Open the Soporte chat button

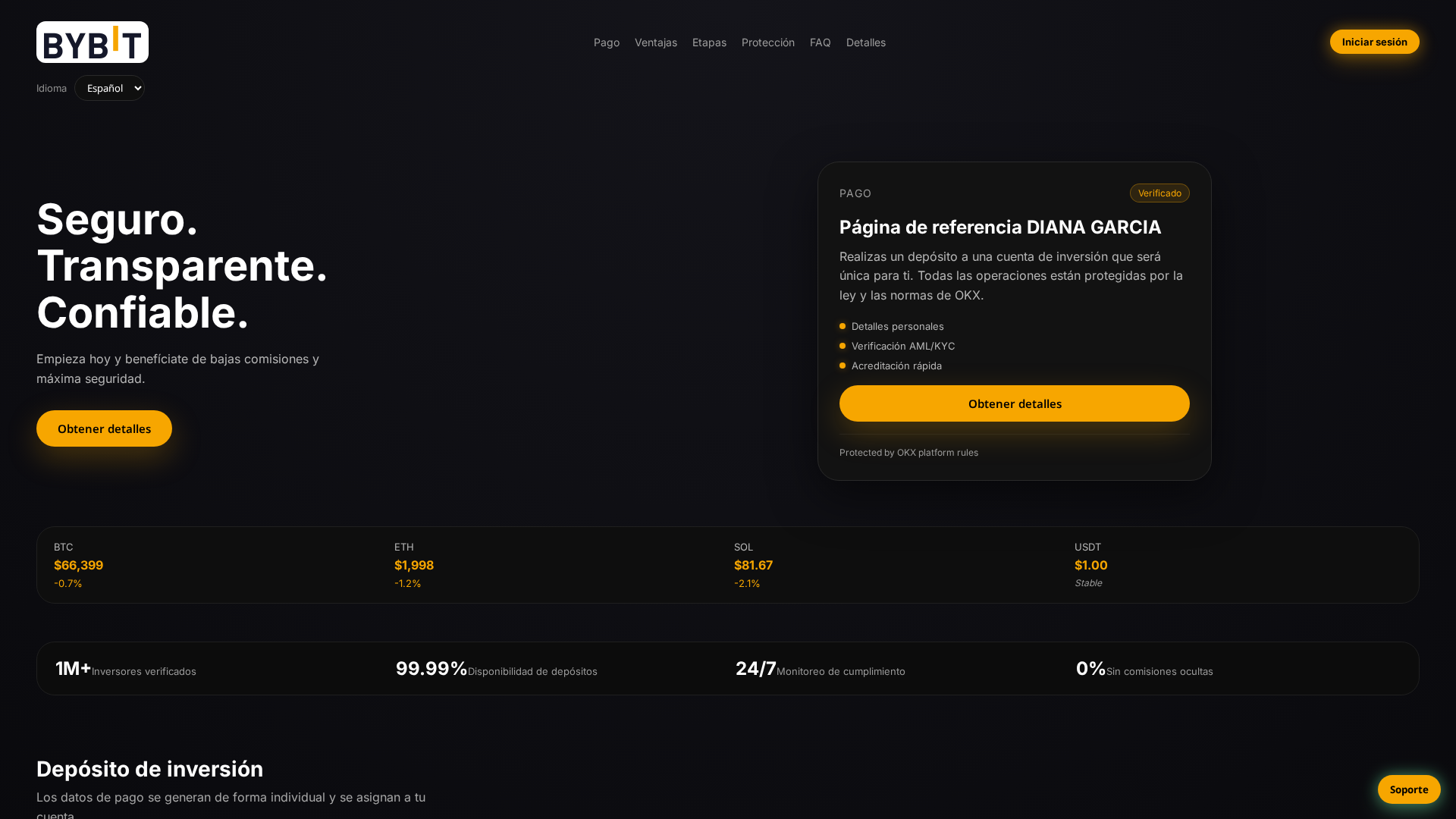coord(1409,789)
